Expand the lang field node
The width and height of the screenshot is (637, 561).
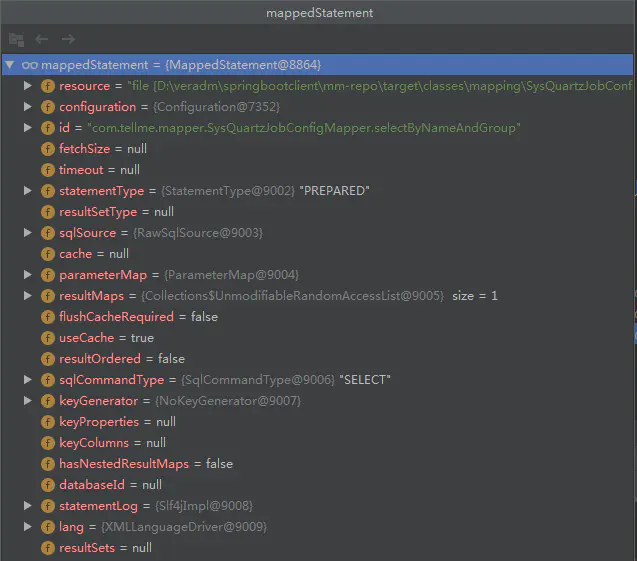tap(28, 527)
